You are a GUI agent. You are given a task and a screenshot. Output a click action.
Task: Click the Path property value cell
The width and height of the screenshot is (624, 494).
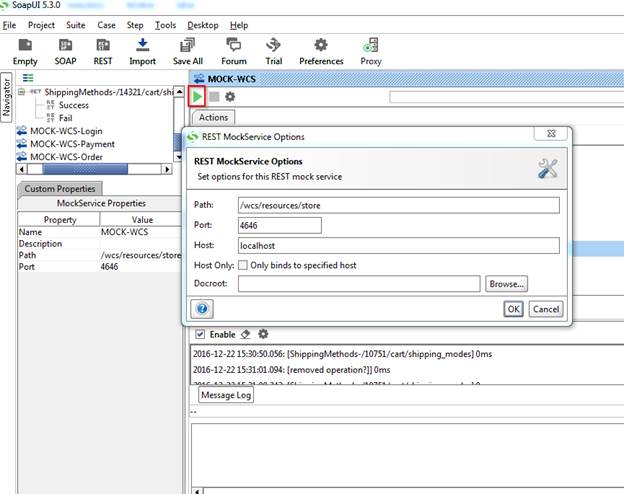coord(140,255)
